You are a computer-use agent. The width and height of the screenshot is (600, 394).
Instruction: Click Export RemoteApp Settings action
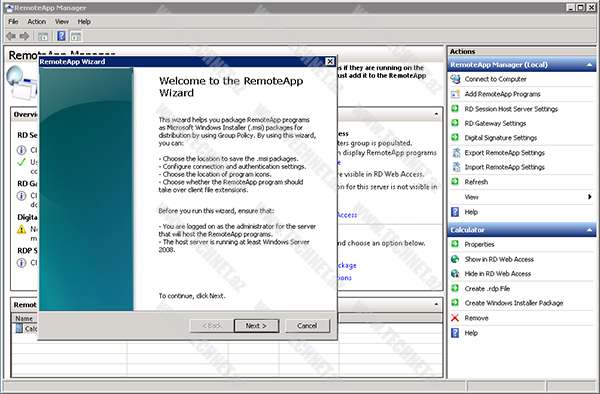click(504, 153)
